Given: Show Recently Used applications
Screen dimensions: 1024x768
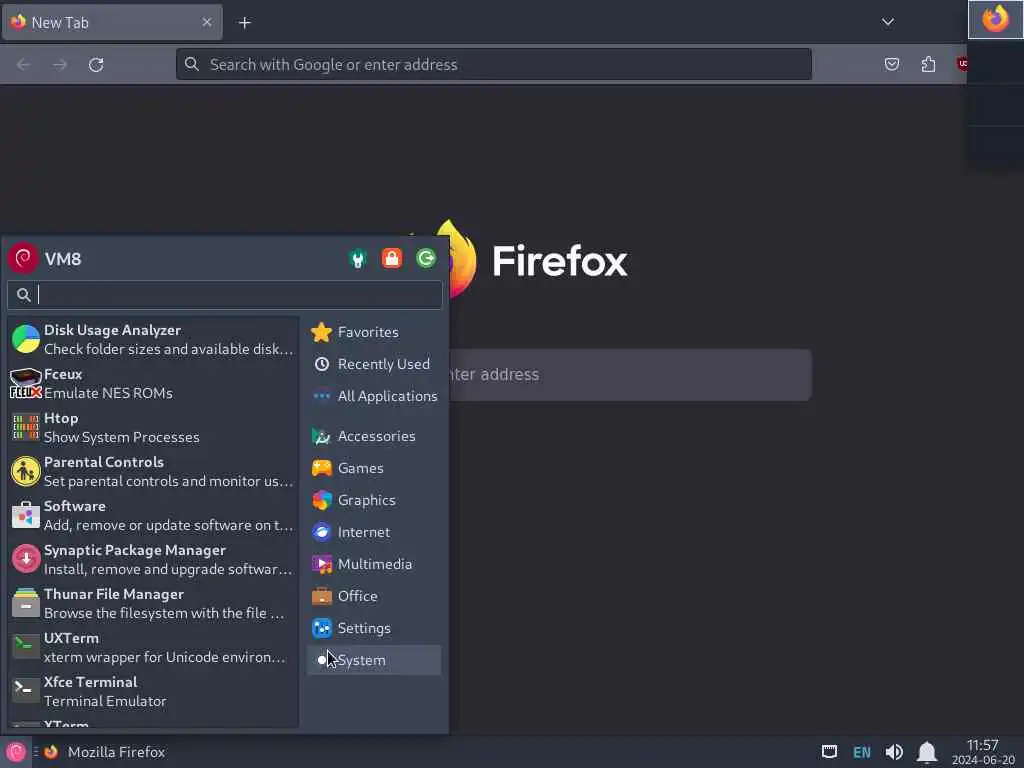Looking at the screenshot, I should coord(374,364).
